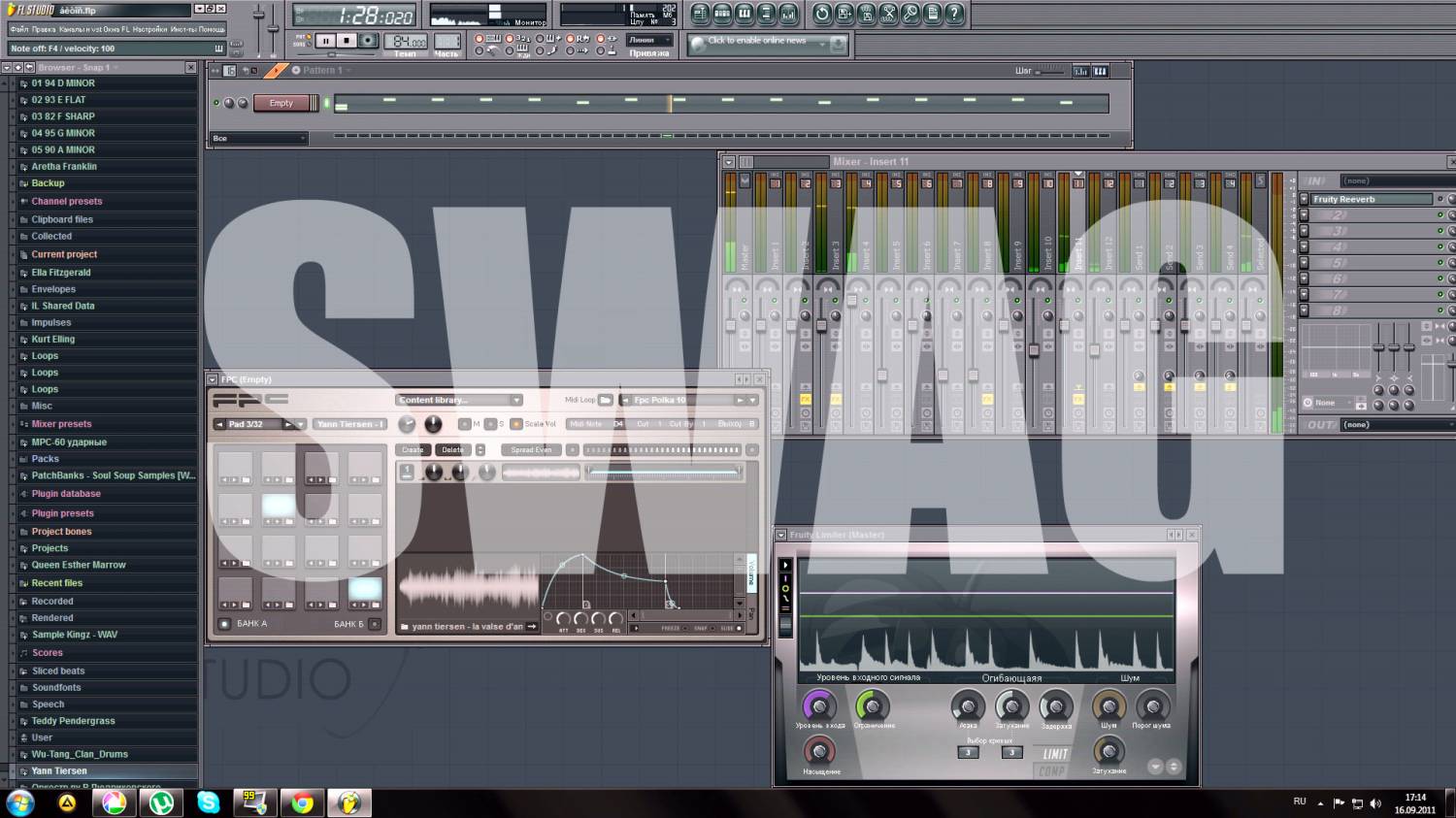Viewport: 1456px width, 818px height.
Task: Open Skype from the taskbar
Action: coord(209,802)
